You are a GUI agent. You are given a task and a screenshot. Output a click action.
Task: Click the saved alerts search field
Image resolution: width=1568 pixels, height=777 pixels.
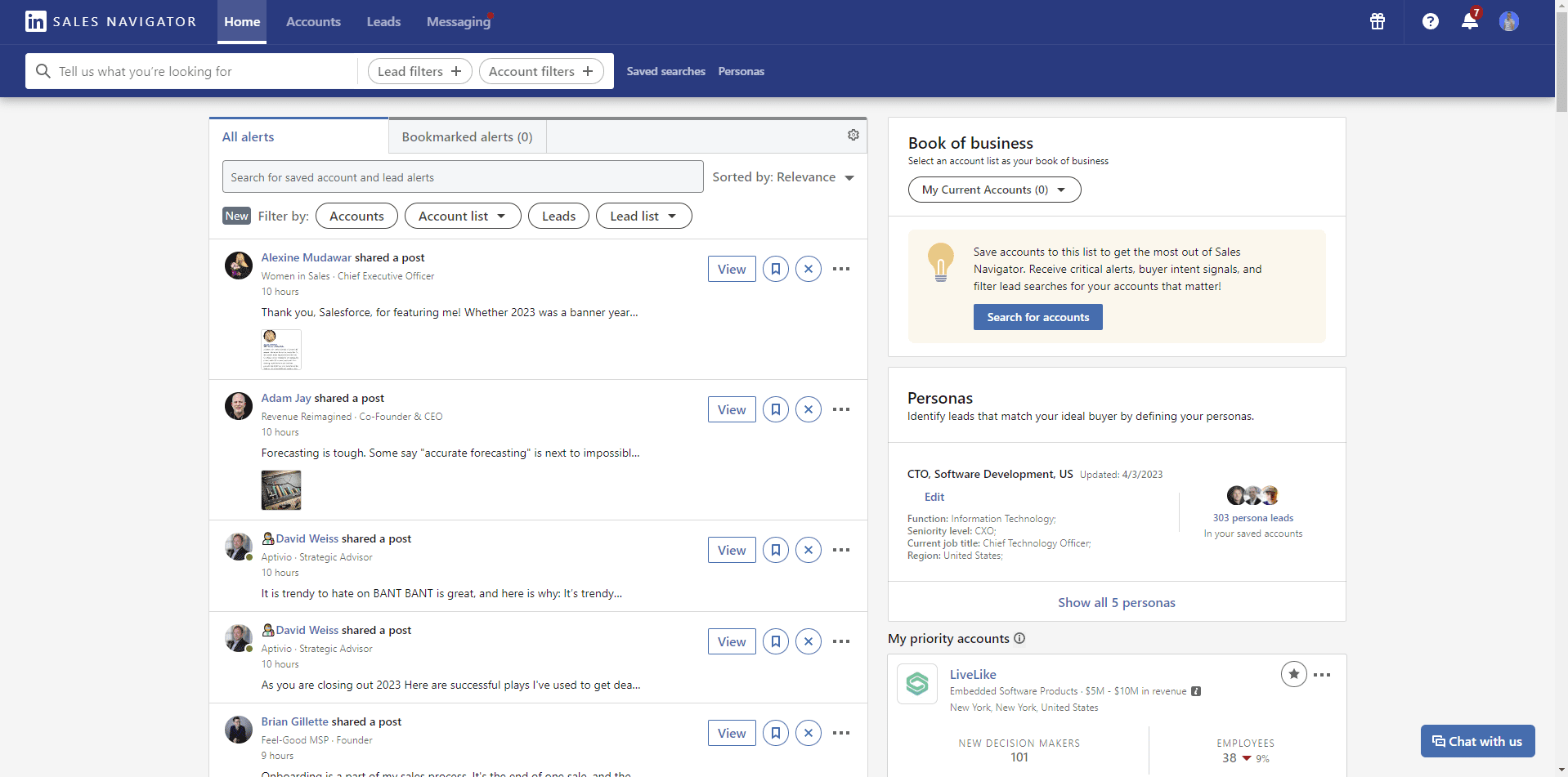click(463, 176)
